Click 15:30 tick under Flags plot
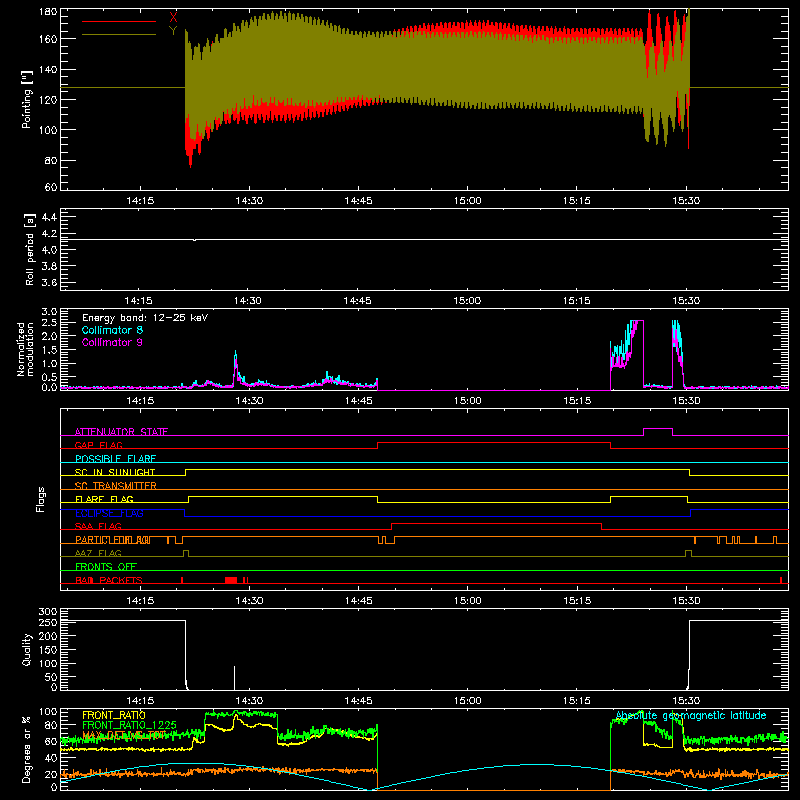800x800 pixels. click(686, 601)
